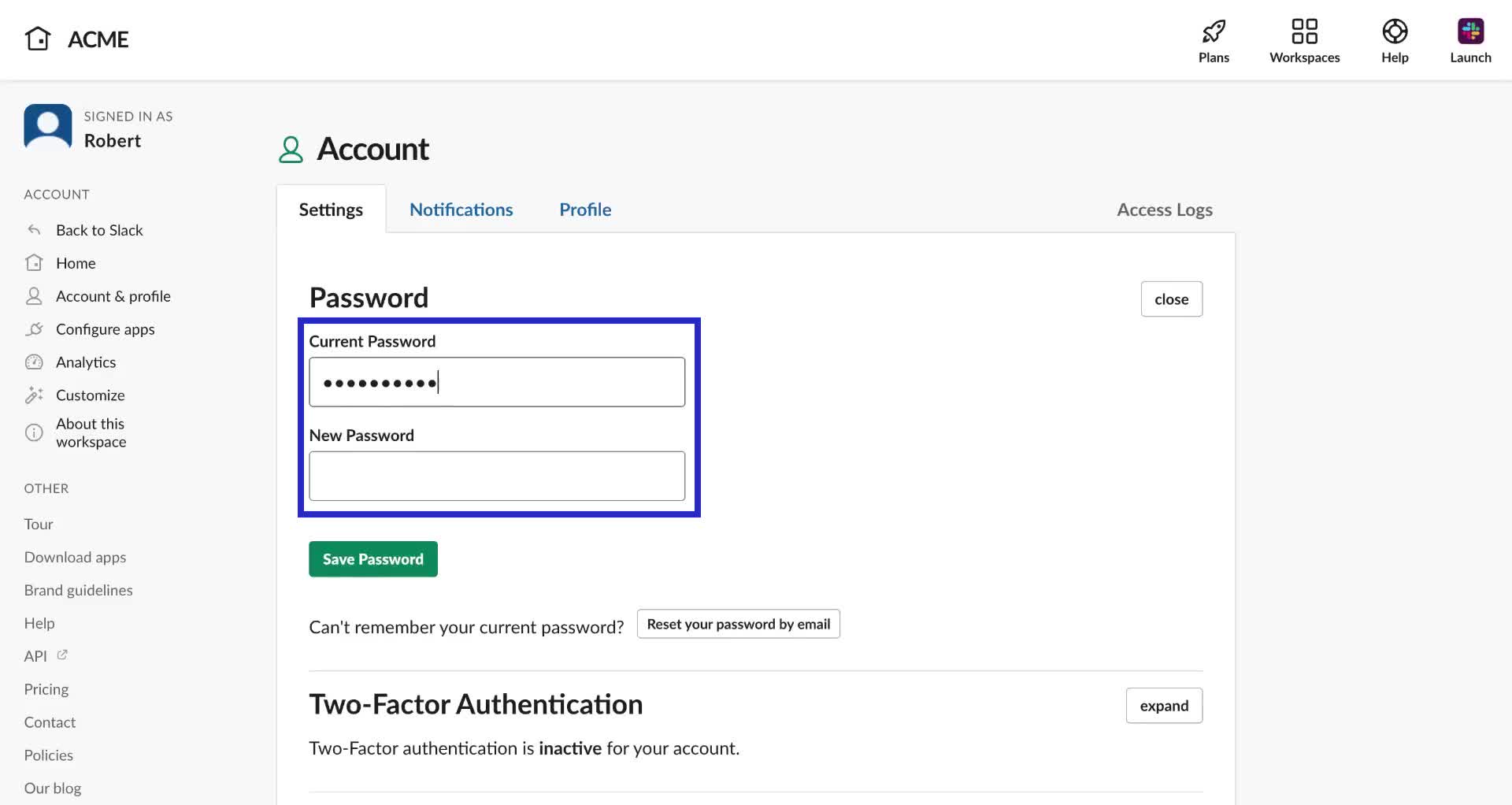
Task: Expand the Two-Factor Authentication section
Action: click(1164, 705)
